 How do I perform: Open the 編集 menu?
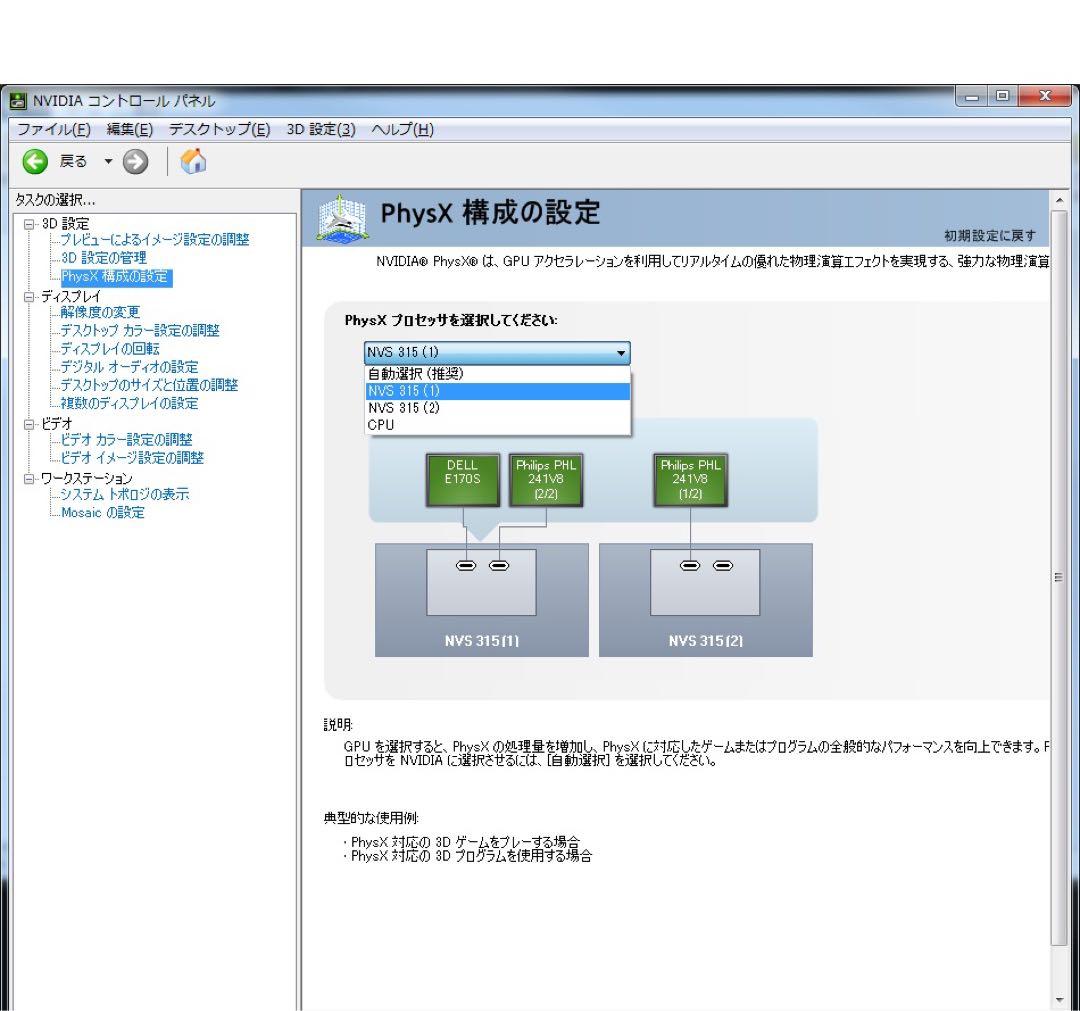tap(129, 129)
